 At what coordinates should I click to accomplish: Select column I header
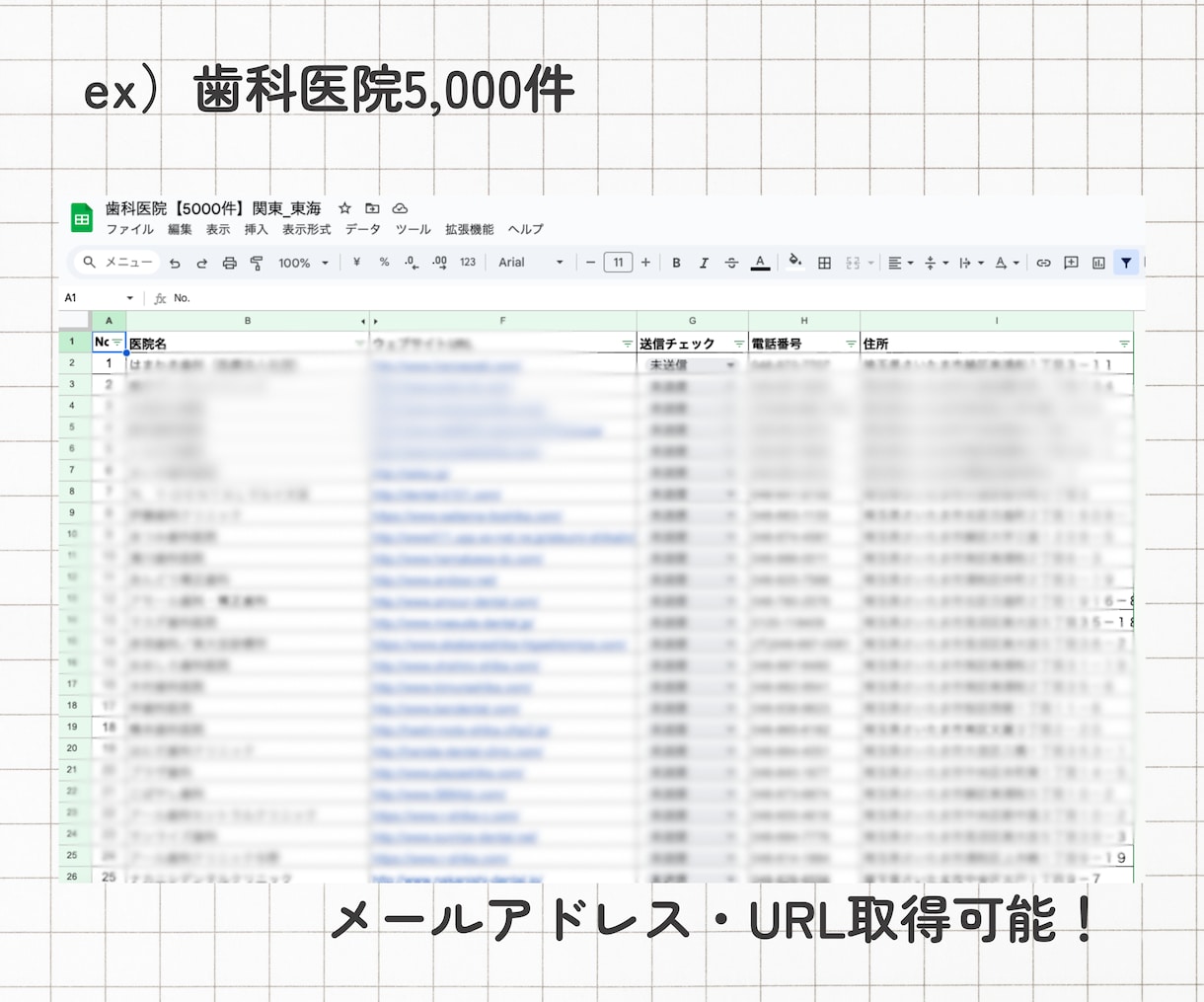997,321
